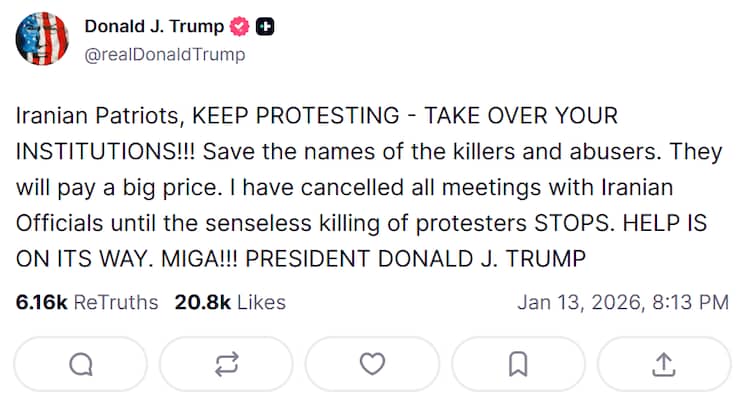View the 6.16k ReTruths list
750x404 pixels.
[x=87, y=302]
